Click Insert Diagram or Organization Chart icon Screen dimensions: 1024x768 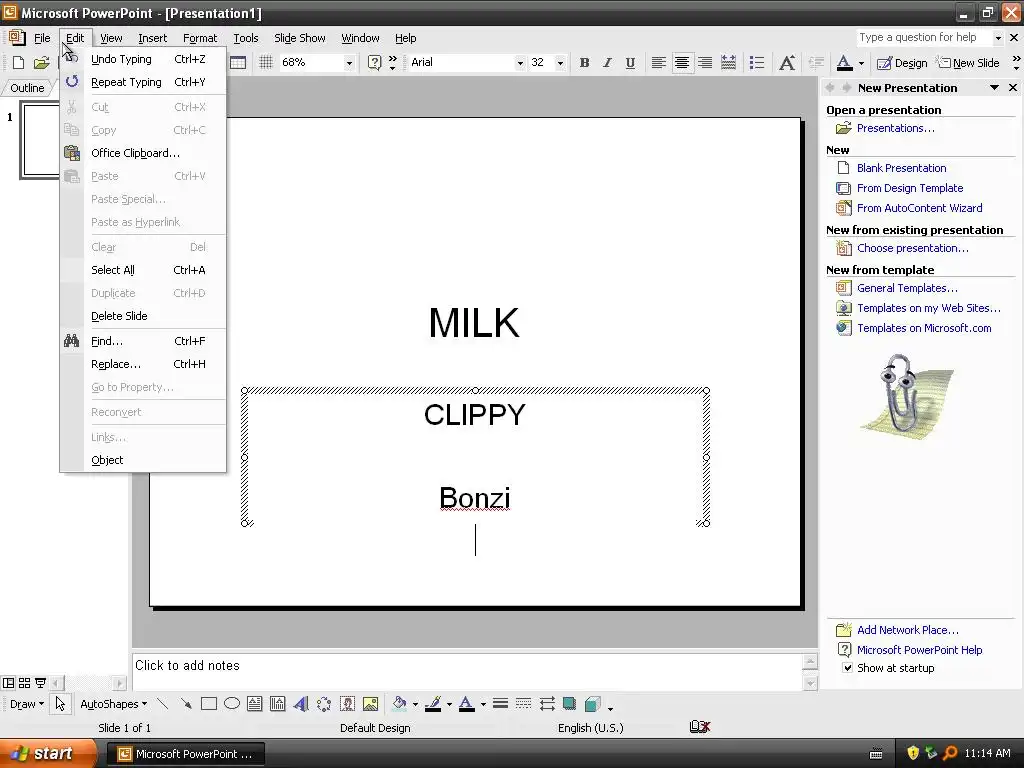click(324, 703)
